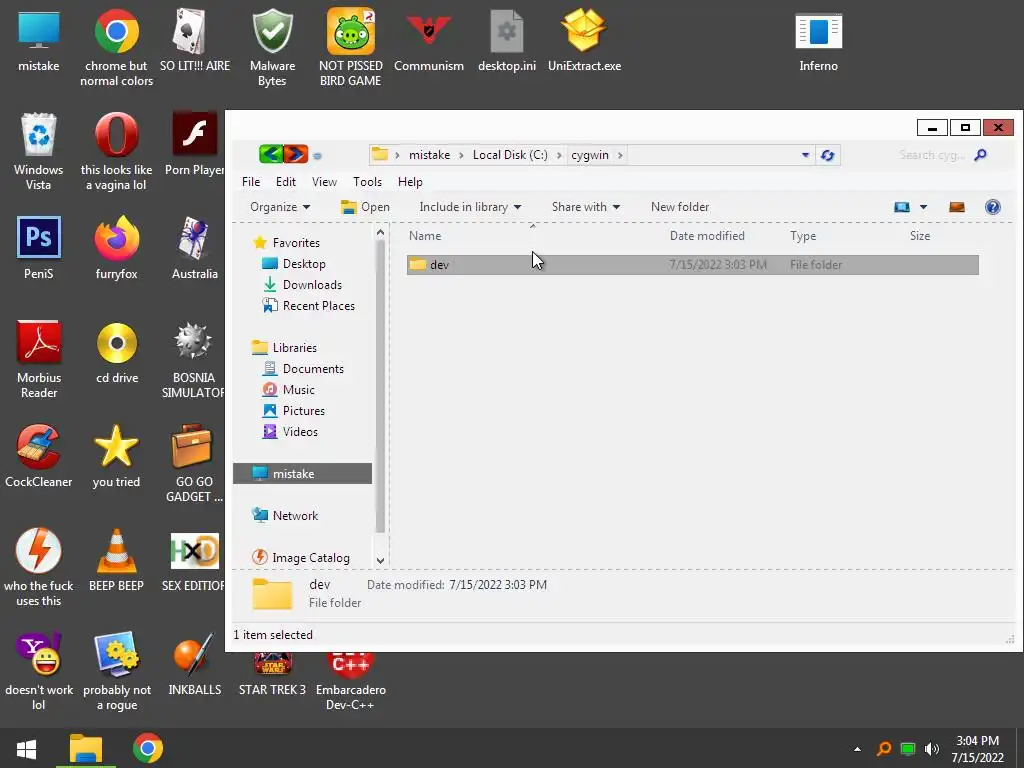1024x768 pixels.
Task: Sort by the Type column header
Action: point(803,236)
